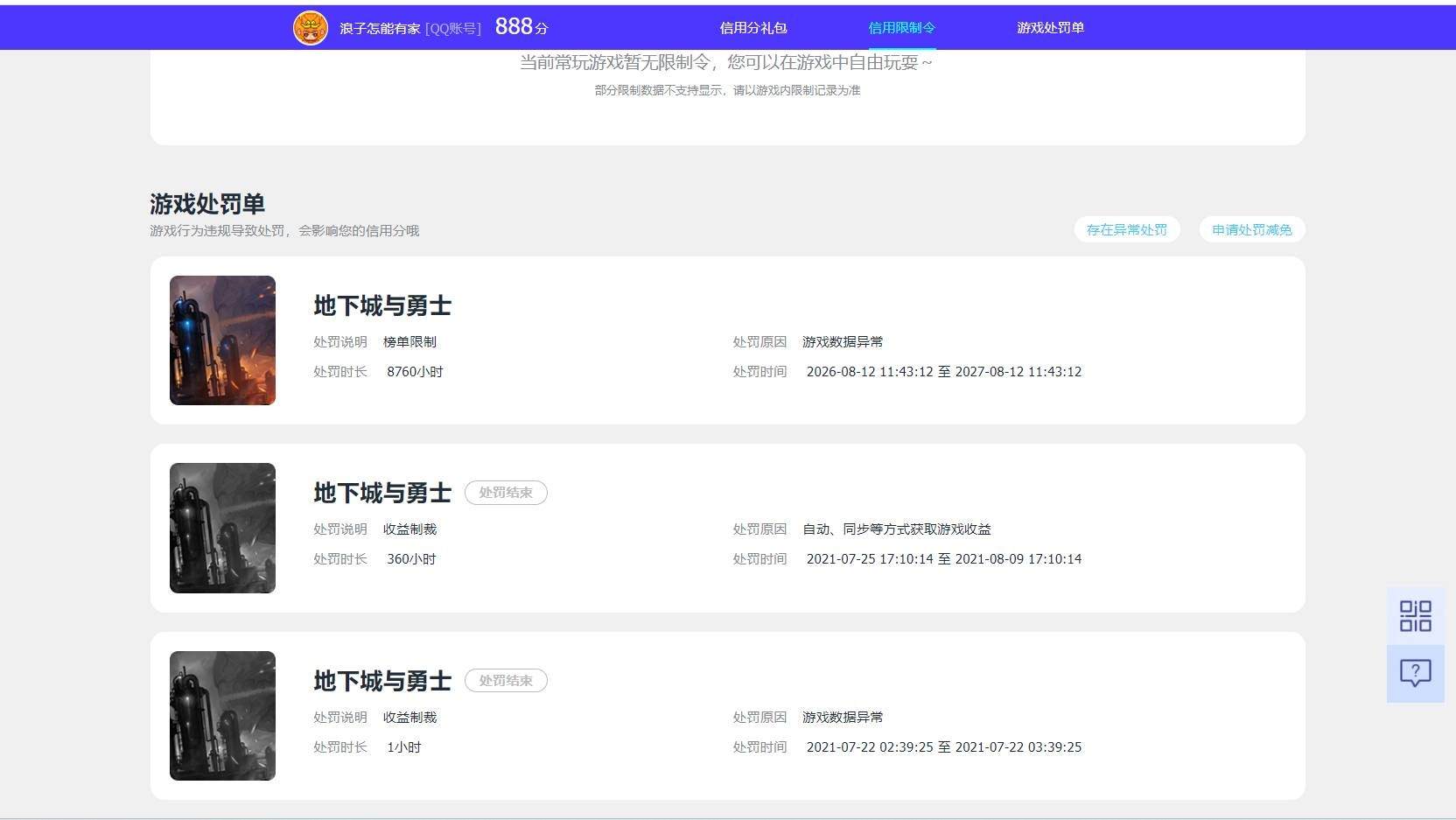The height and width of the screenshot is (820, 1456).
Task: Click the 360小时 duration value
Action: (x=411, y=559)
